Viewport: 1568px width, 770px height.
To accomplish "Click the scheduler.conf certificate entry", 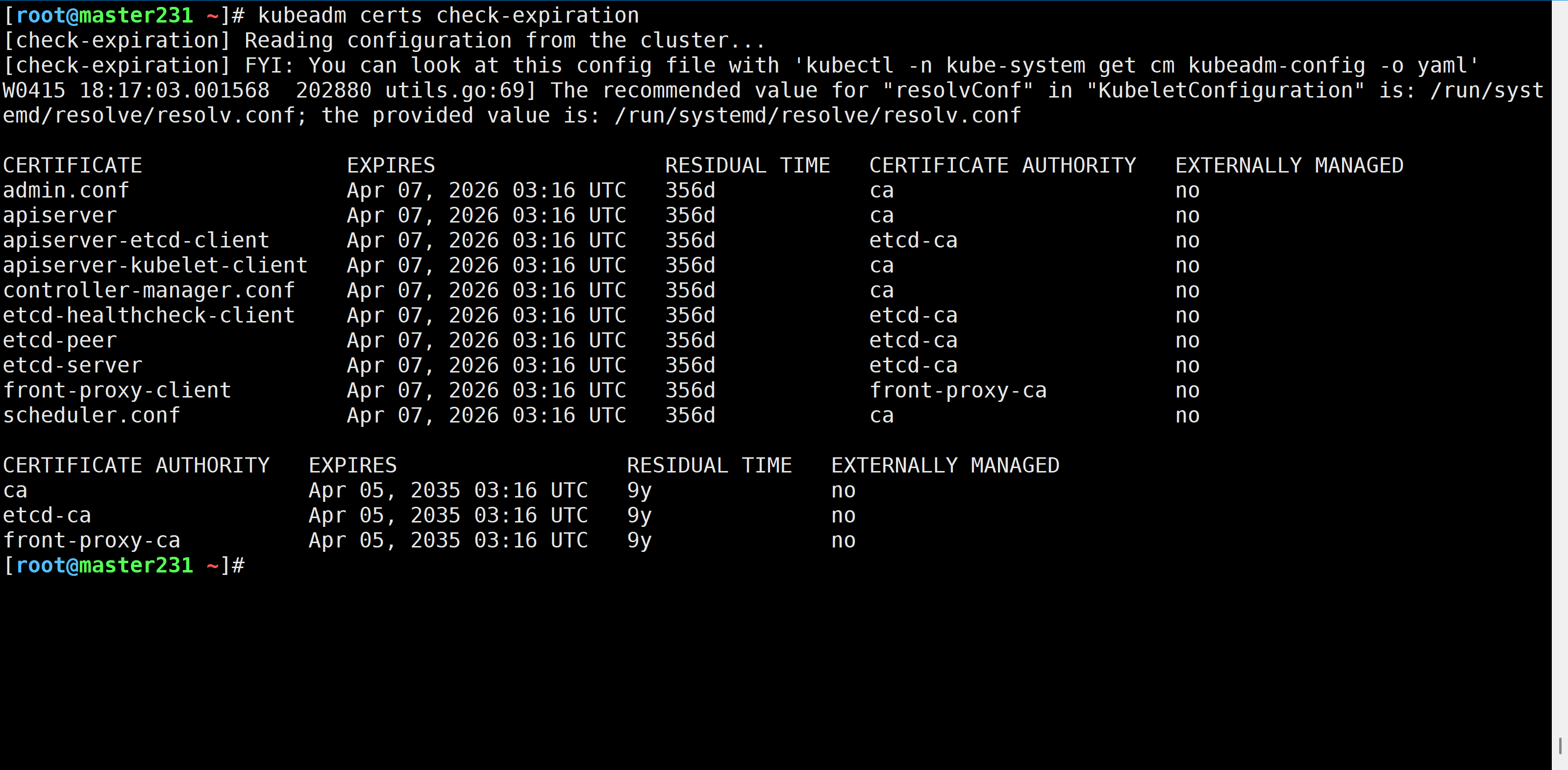I will (x=91, y=415).
